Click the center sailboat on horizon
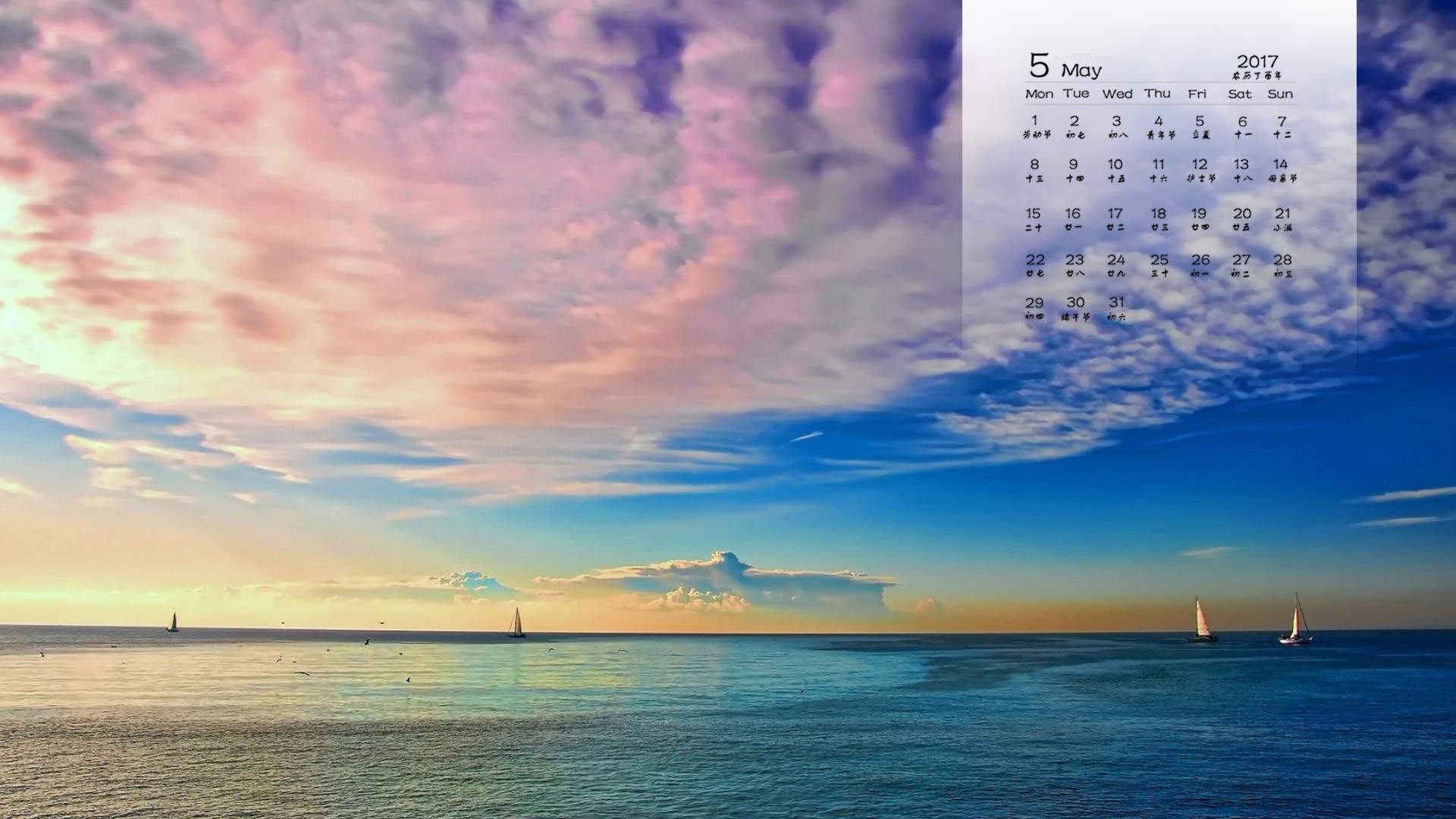 tap(516, 623)
